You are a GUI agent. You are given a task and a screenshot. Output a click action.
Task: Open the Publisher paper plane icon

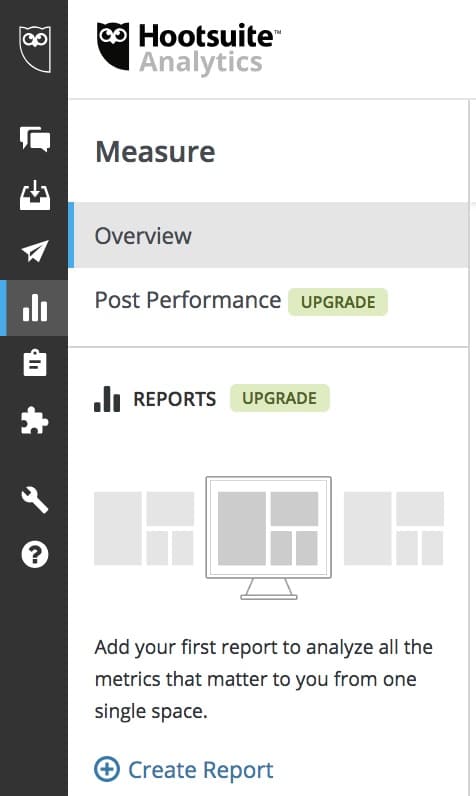tap(35, 251)
